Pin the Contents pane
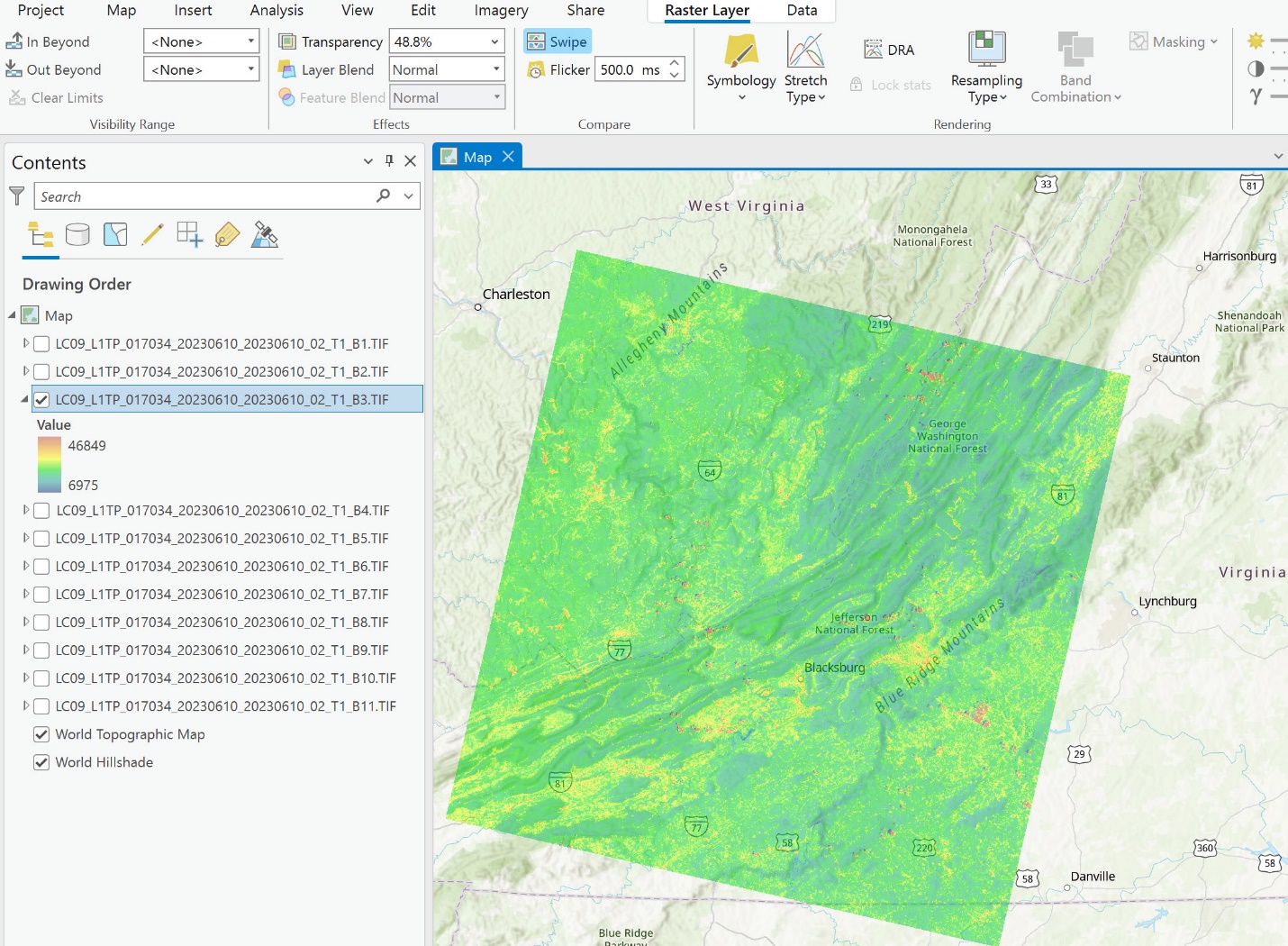The image size is (1288, 946). (x=389, y=161)
